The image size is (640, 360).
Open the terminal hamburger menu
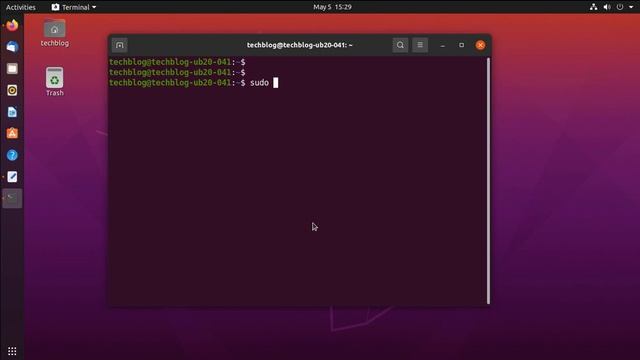pos(420,45)
